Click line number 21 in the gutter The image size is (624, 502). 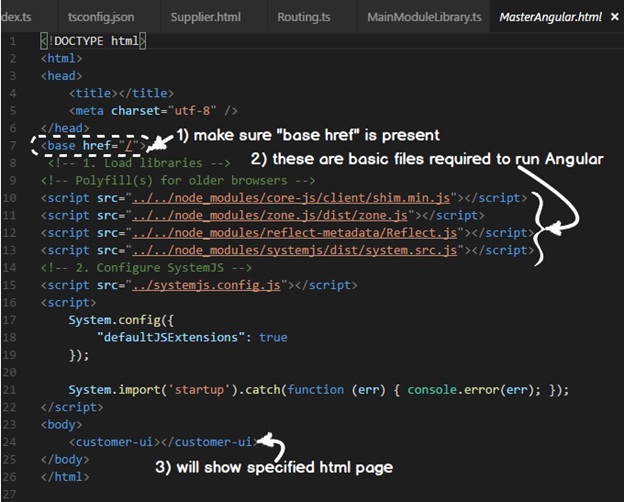coord(10,390)
